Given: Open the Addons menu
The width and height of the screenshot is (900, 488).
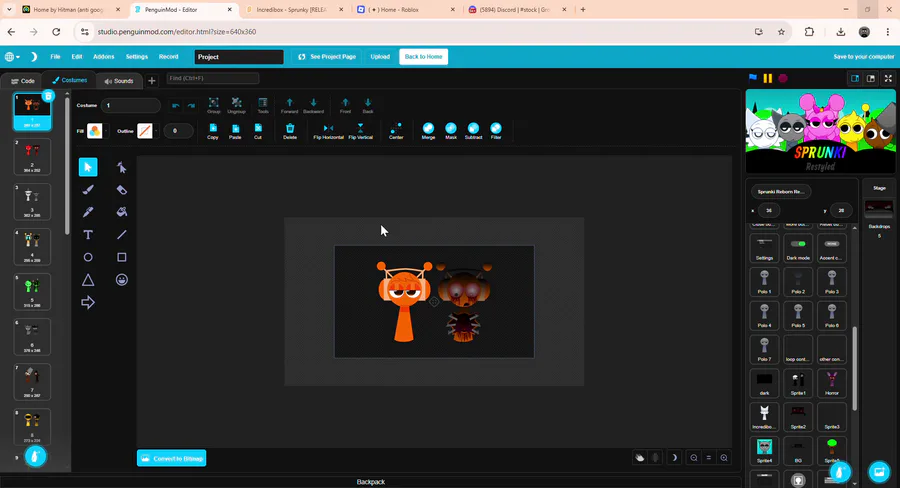Looking at the screenshot, I should pos(103,57).
